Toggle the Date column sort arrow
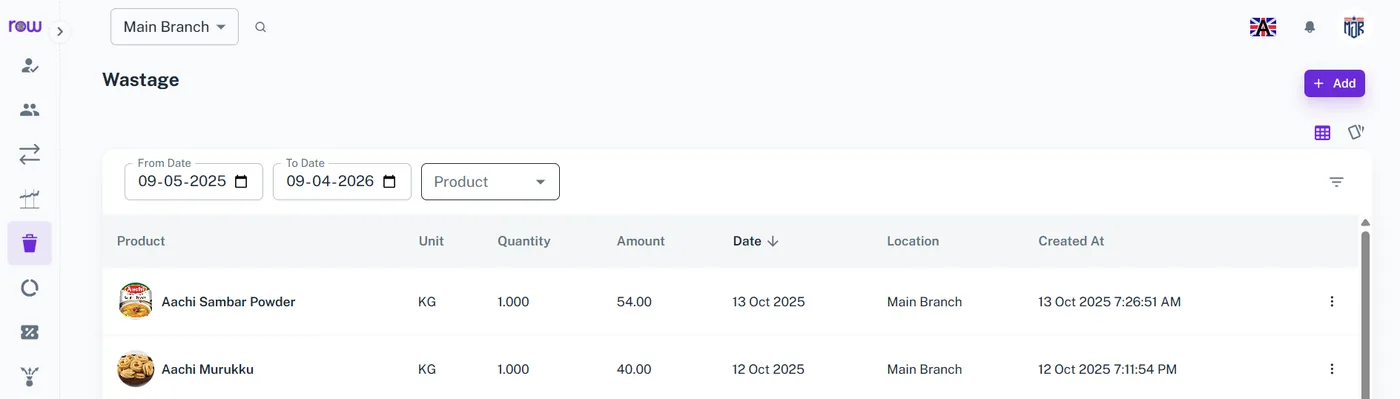The image size is (1400, 399). (x=773, y=241)
